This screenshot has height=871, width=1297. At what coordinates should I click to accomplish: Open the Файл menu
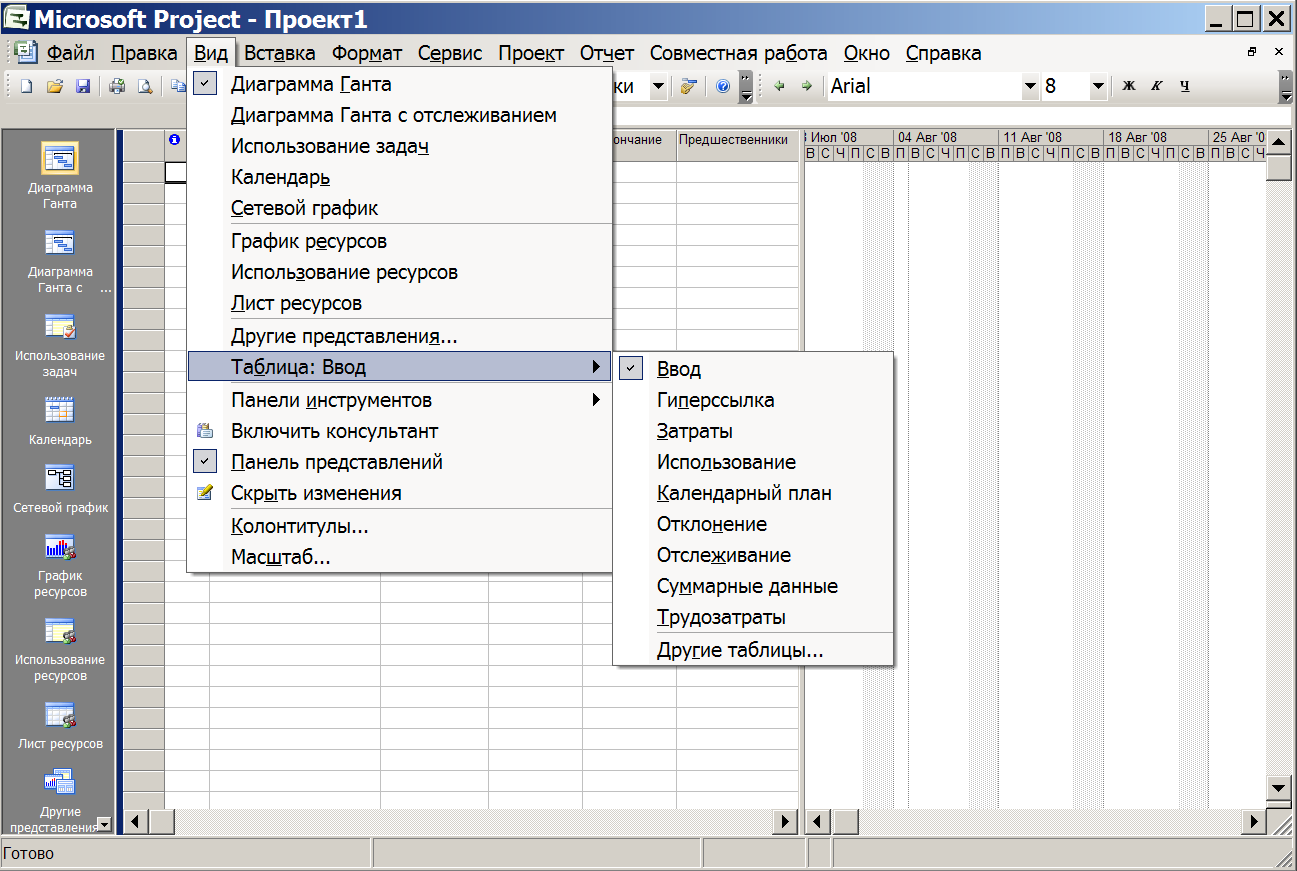71,53
